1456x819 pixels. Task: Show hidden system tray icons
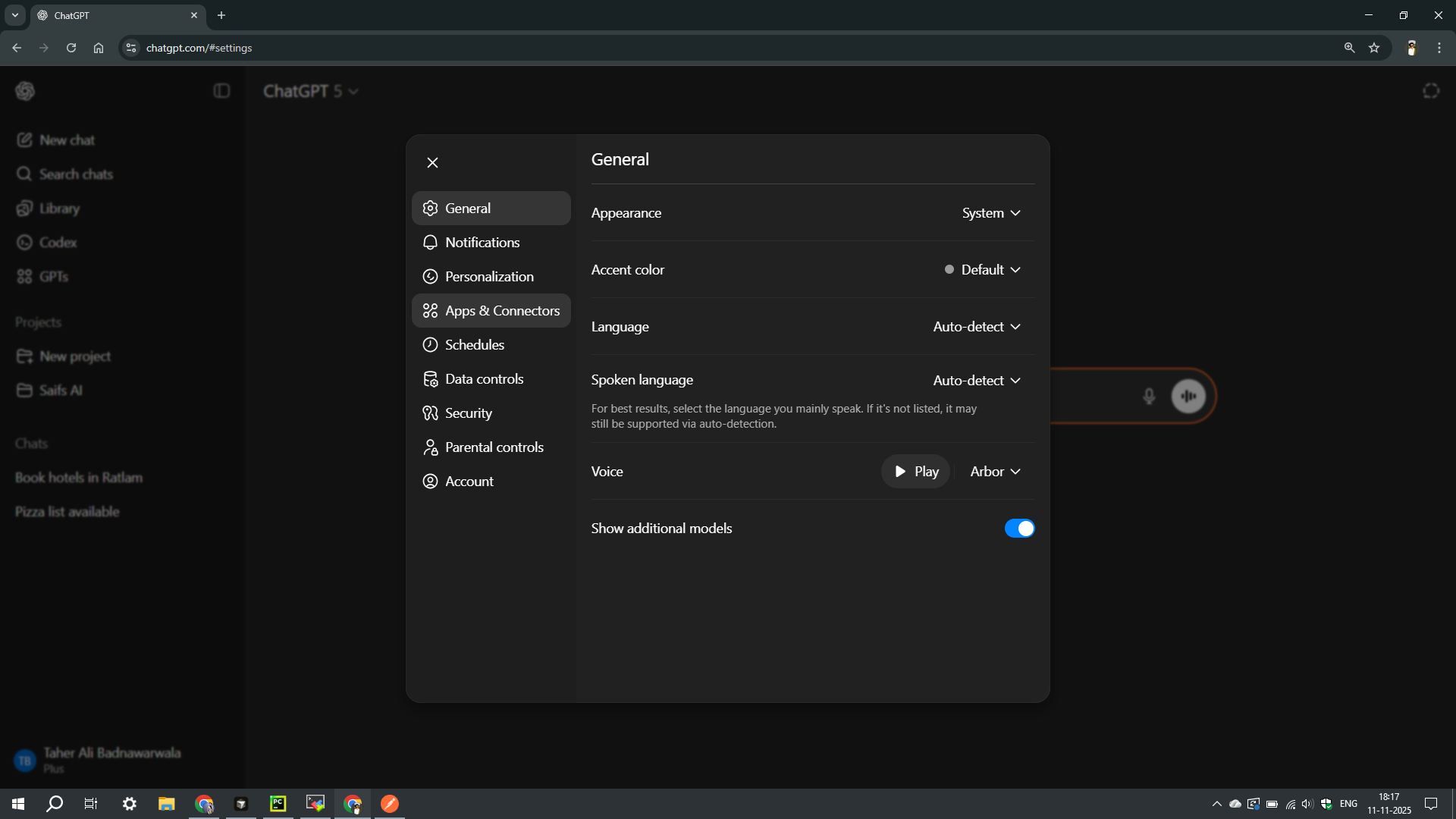pyautogui.click(x=1216, y=804)
